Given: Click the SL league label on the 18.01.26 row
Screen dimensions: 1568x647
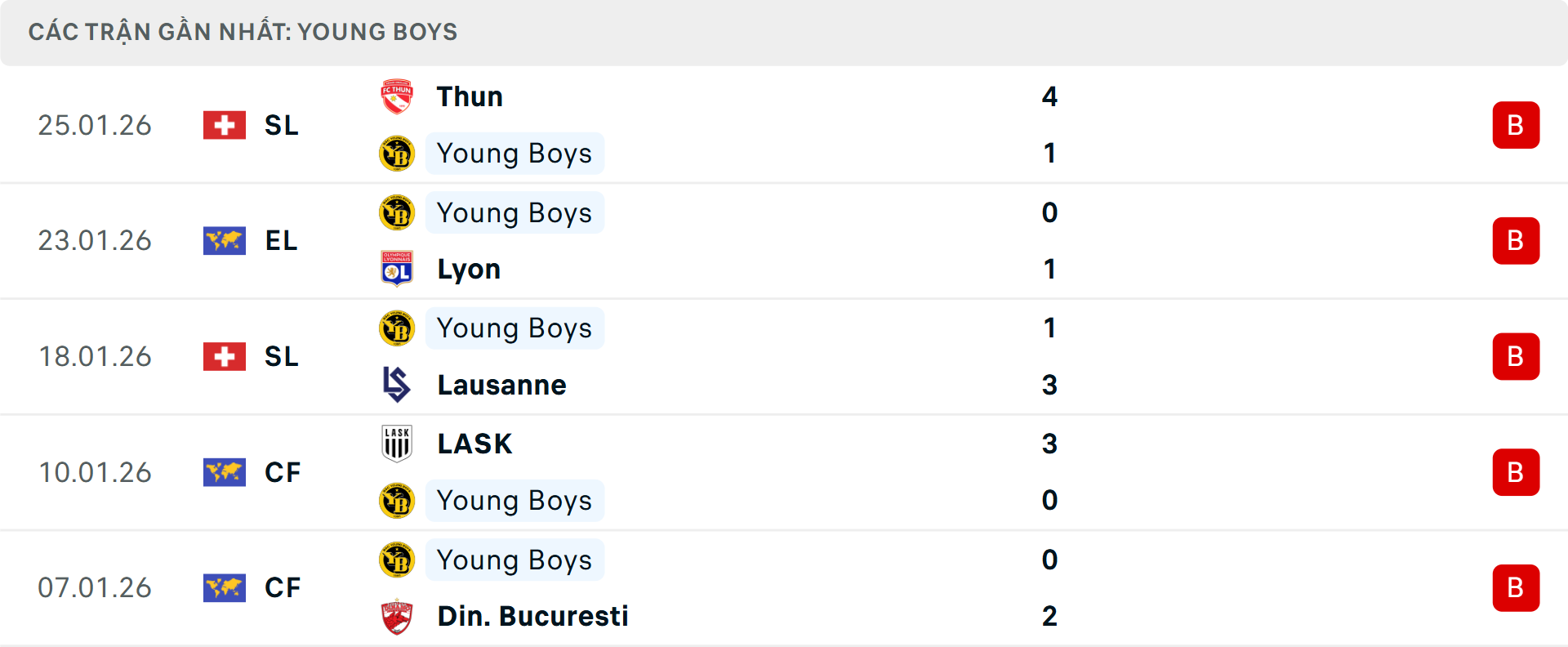Looking at the screenshot, I should click(x=282, y=356).
